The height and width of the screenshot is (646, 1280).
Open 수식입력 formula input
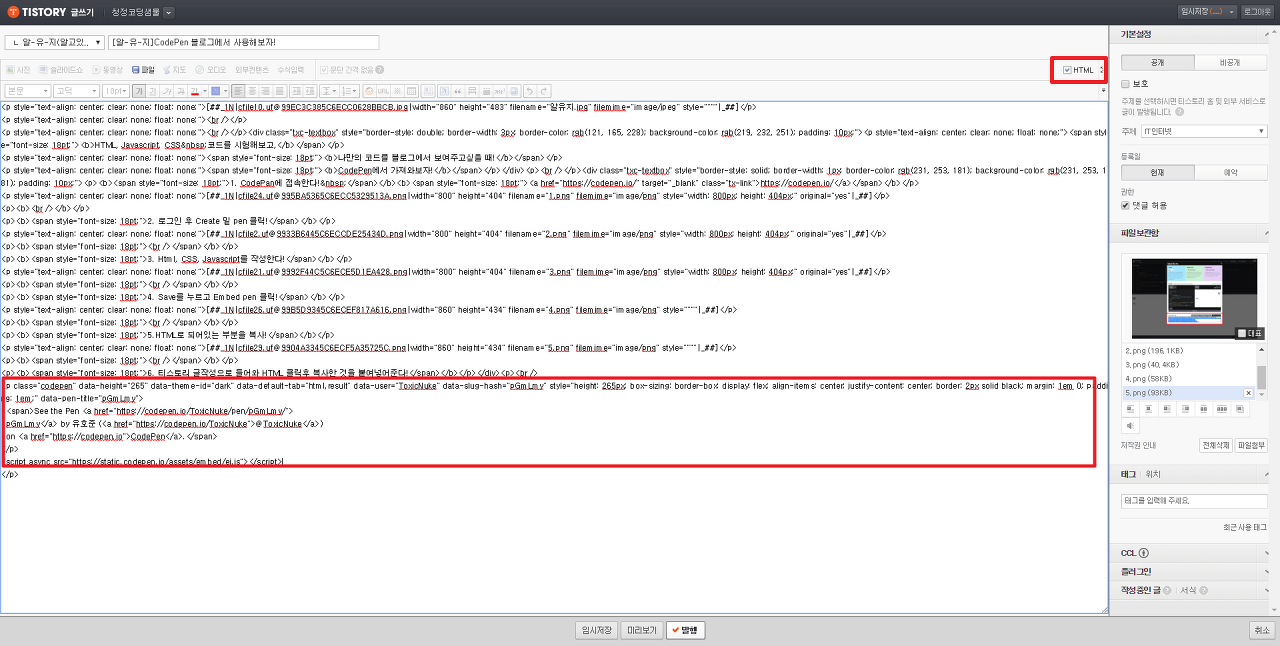click(290, 70)
